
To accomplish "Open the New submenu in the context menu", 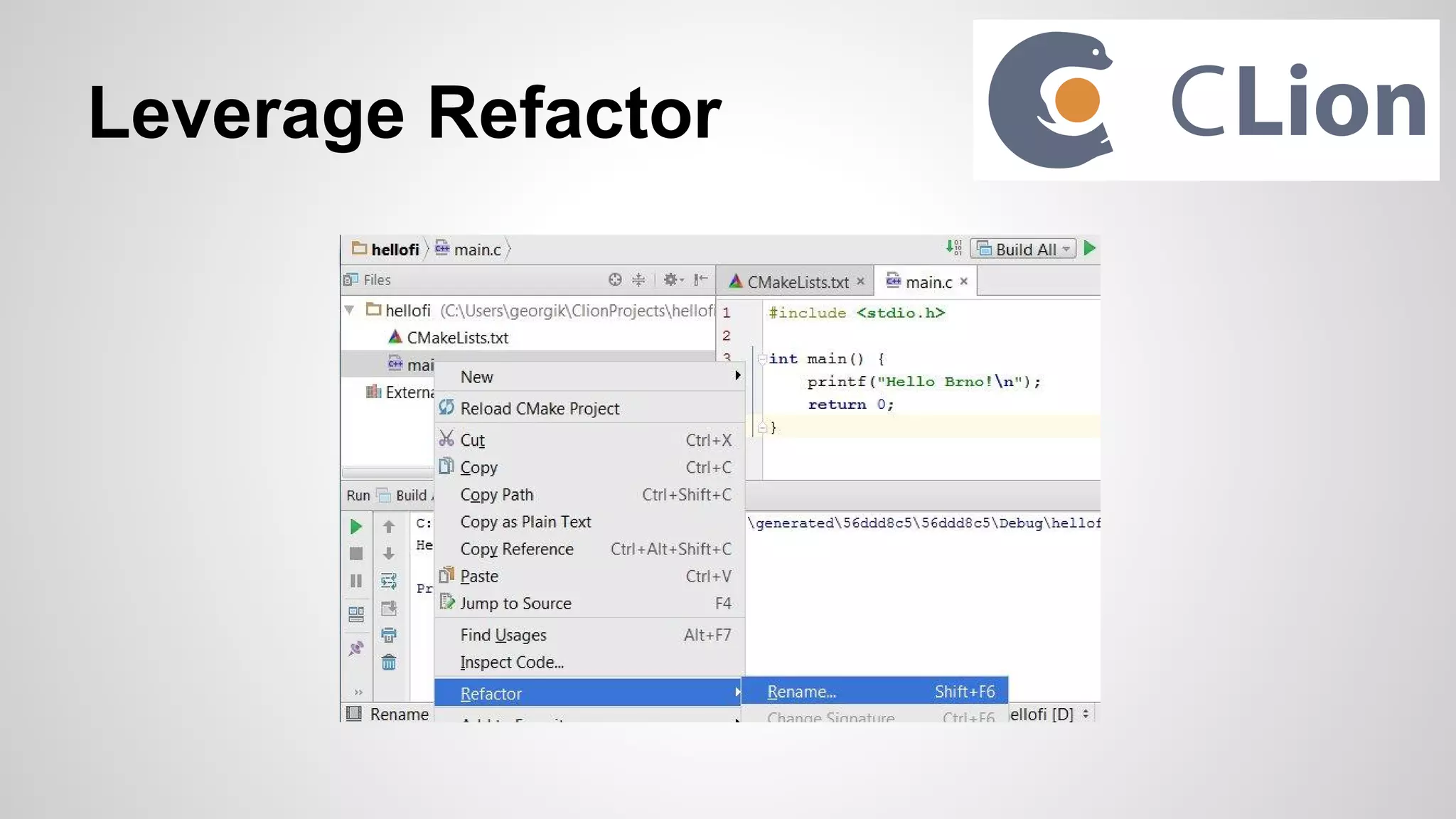I will (x=589, y=377).
